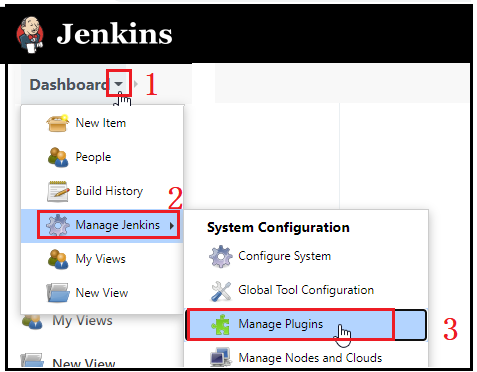Screen dimensions: 477x372
Task: Click the breadcrumb separator arrow after Dashboard
Action: point(136,84)
